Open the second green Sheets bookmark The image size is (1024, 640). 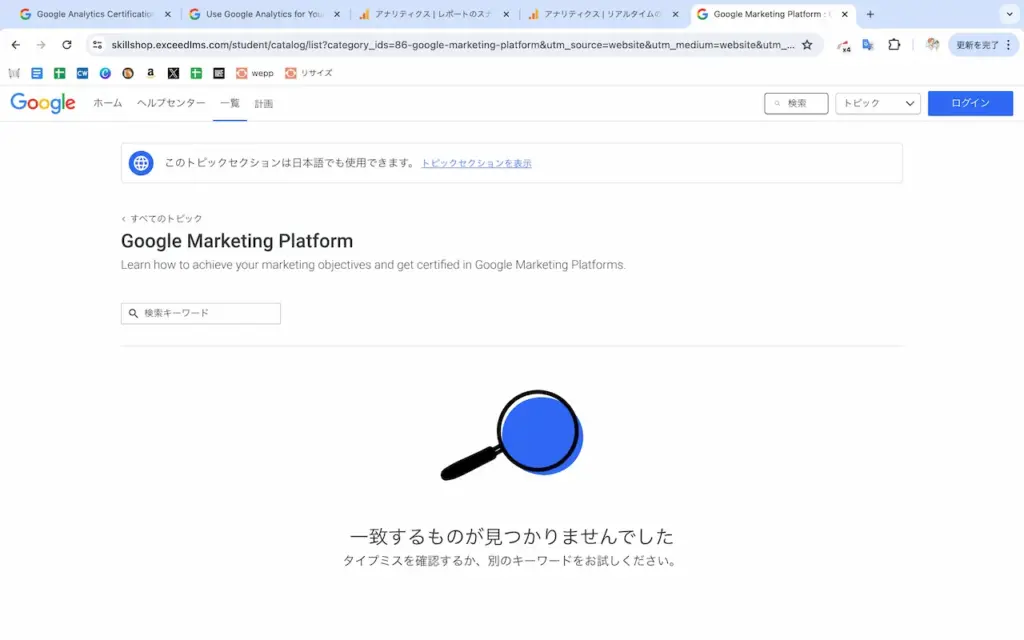[196, 73]
